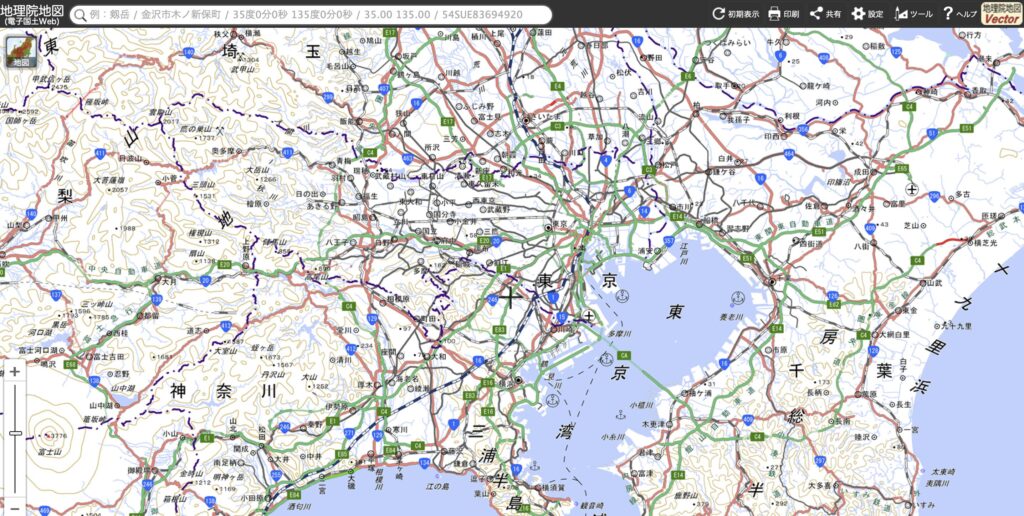The width and height of the screenshot is (1024, 516).
Task: Open the 設定 settings gear
Action: 867,14
